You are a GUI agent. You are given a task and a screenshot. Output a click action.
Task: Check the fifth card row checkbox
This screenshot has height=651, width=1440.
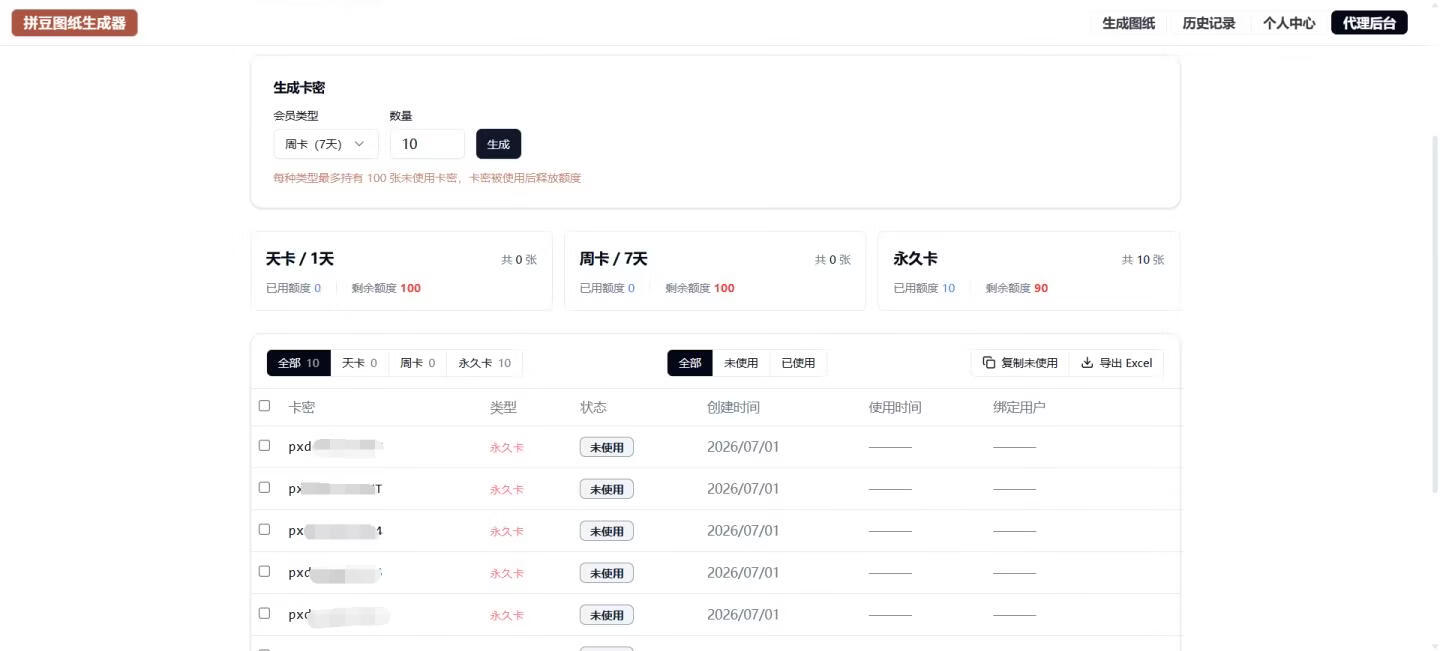click(x=264, y=614)
